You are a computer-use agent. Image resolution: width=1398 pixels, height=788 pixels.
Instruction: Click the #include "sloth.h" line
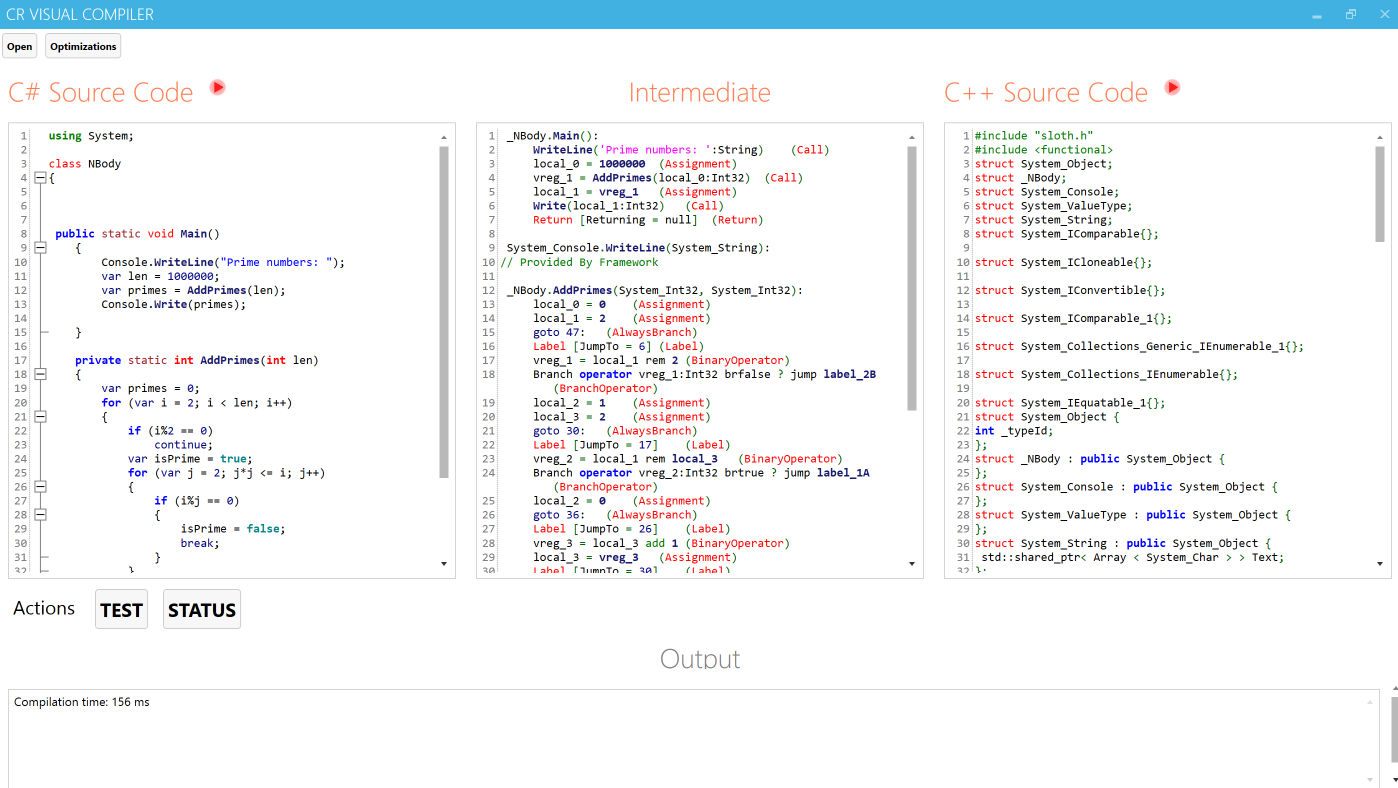[x=1034, y=136]
